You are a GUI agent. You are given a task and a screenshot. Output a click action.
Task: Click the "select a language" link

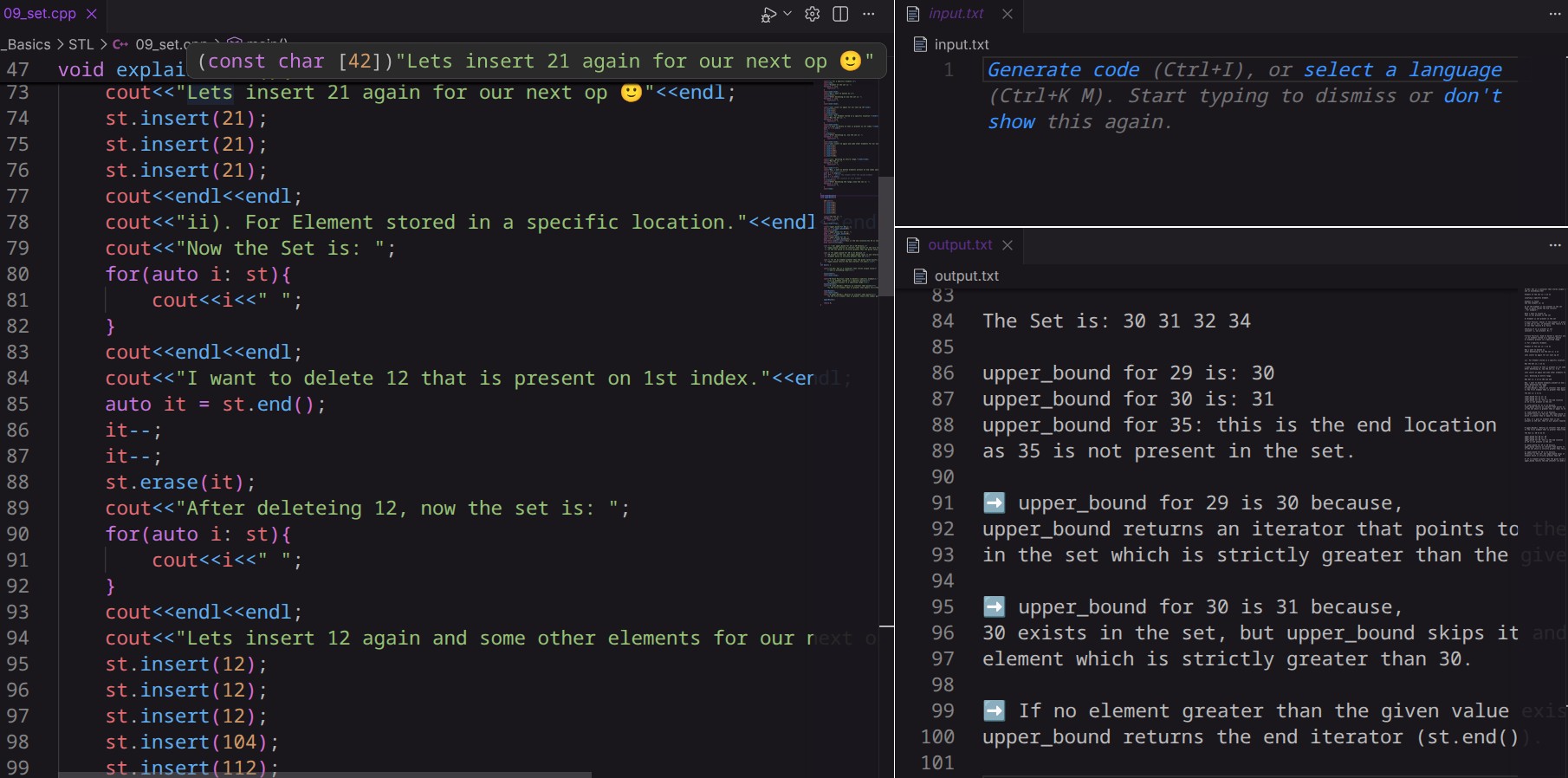click(x=1403, y=70)
